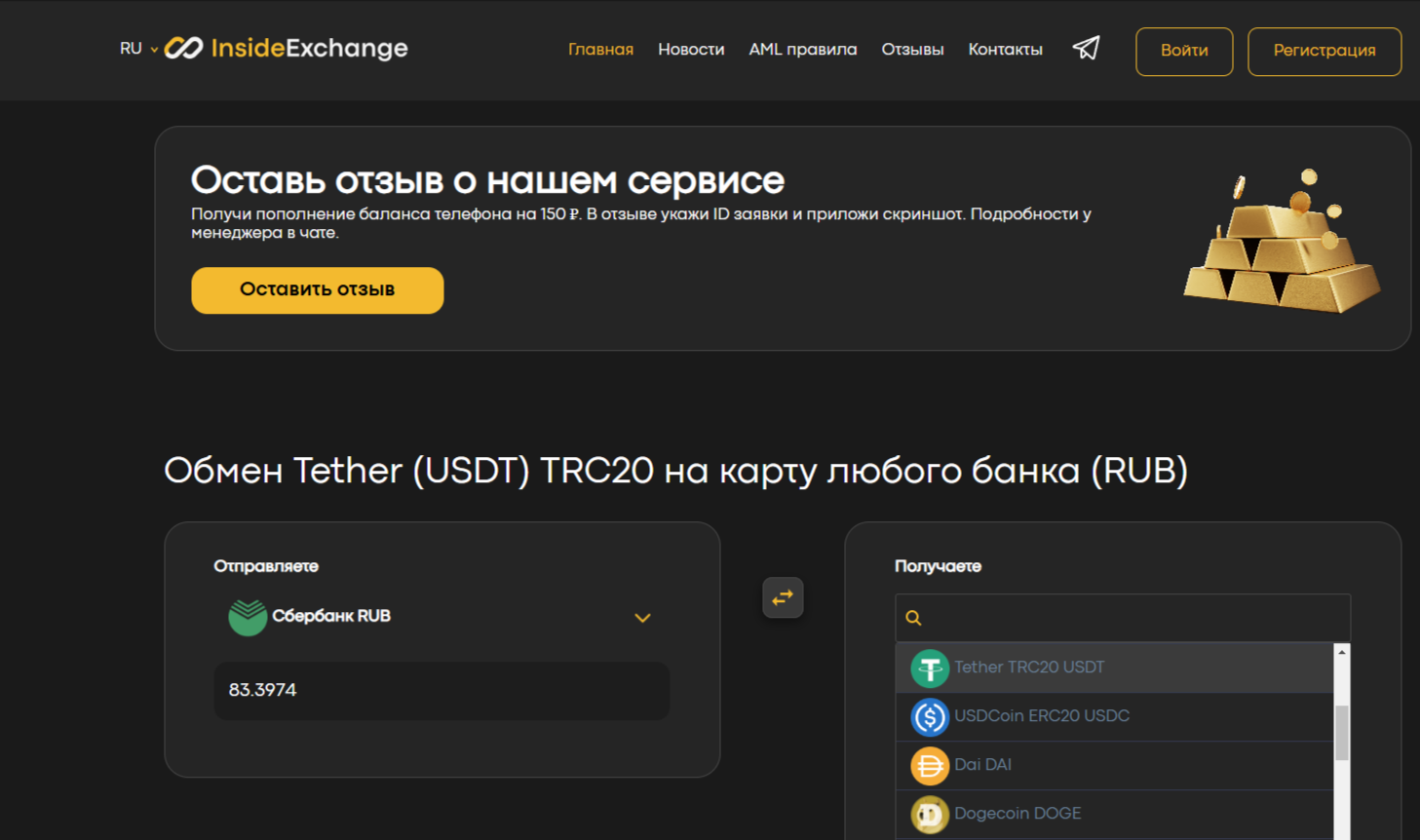The height and width of the screenshot is (840, 1420).
Task: Open the Новости page
Action: 691,49
